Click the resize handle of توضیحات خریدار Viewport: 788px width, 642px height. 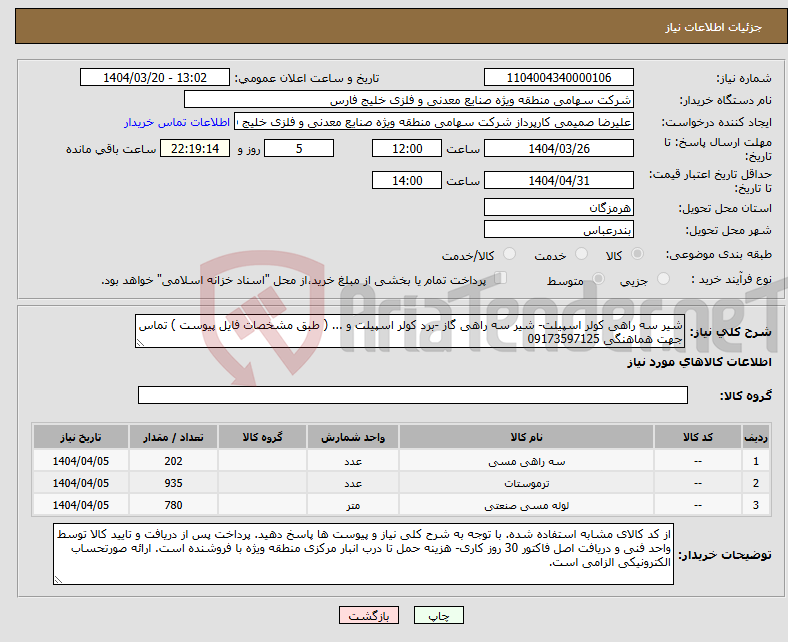(58, 580)
